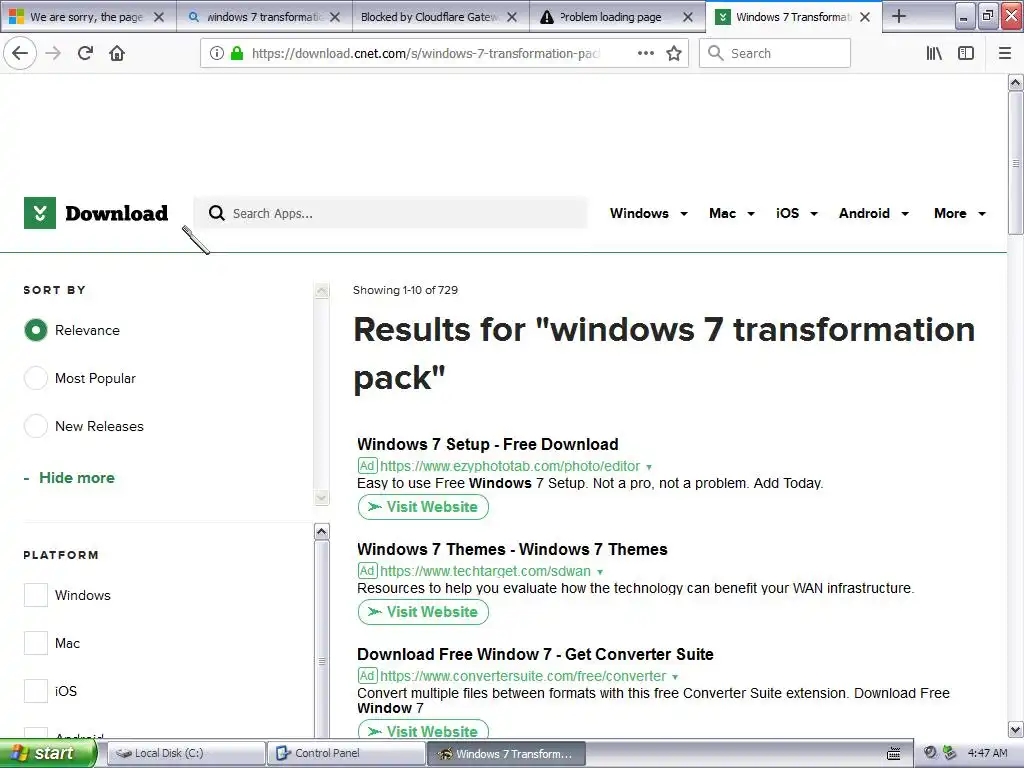
Task: Show site information via the info icon
Action: pos(217,53)
